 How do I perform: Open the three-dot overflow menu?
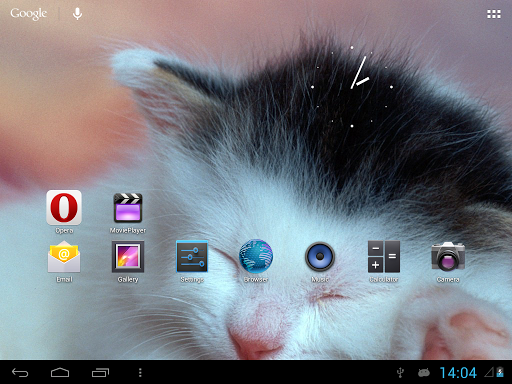[140, 372]
